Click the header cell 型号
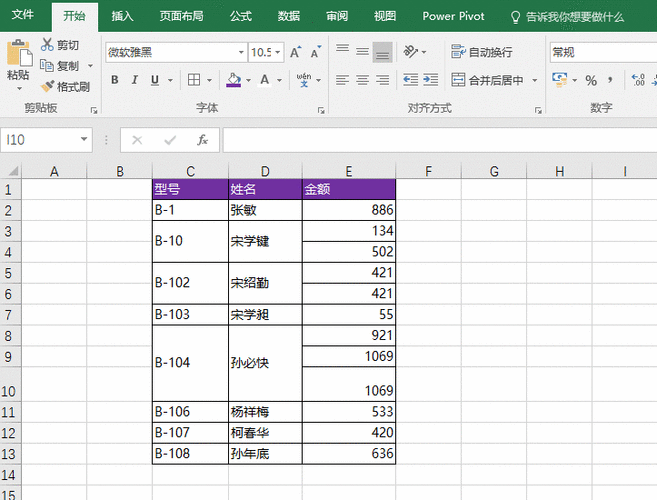Viewport: 657px width, 500px height. coord(191,189)
